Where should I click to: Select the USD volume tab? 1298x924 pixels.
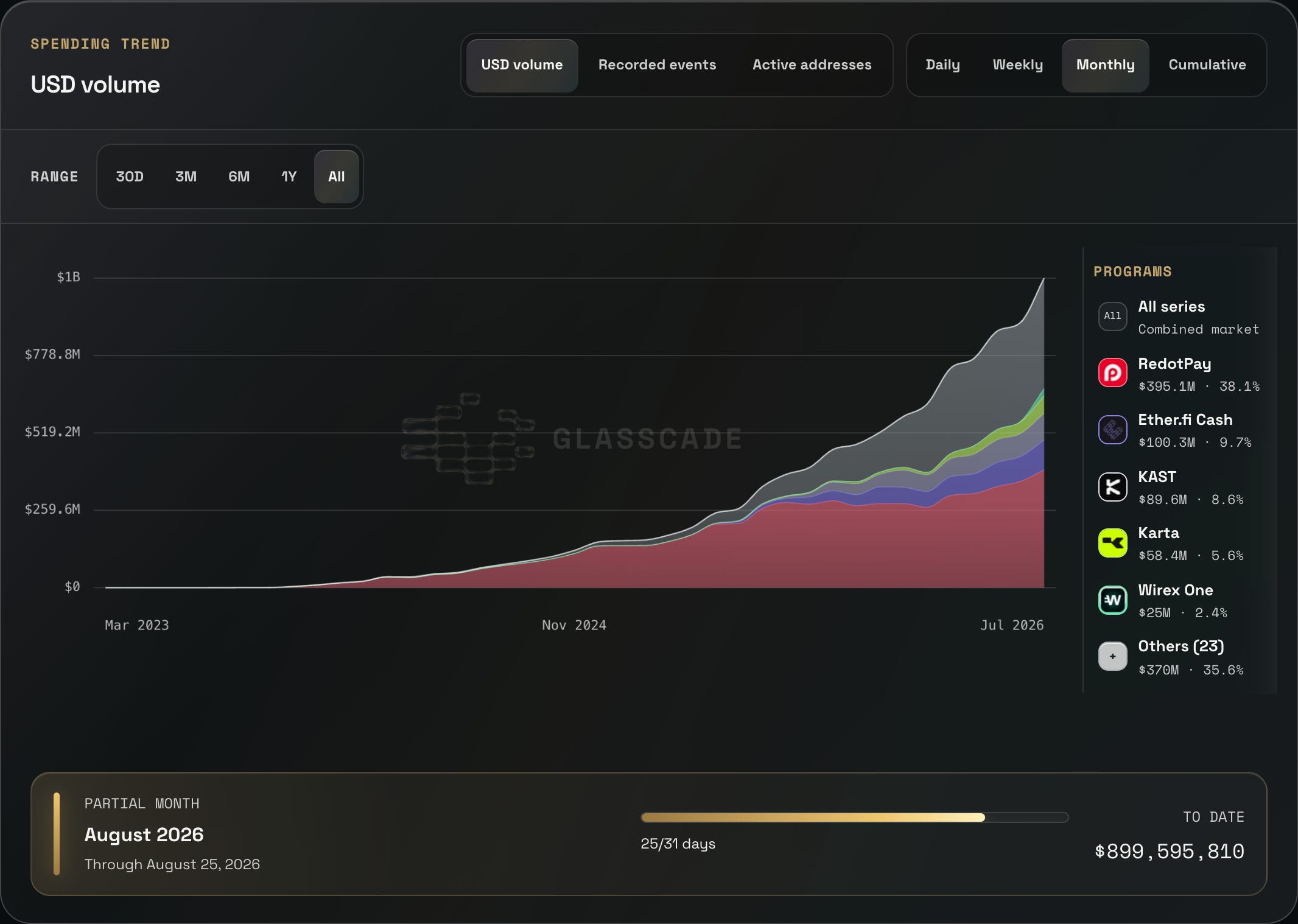point(522,65)
